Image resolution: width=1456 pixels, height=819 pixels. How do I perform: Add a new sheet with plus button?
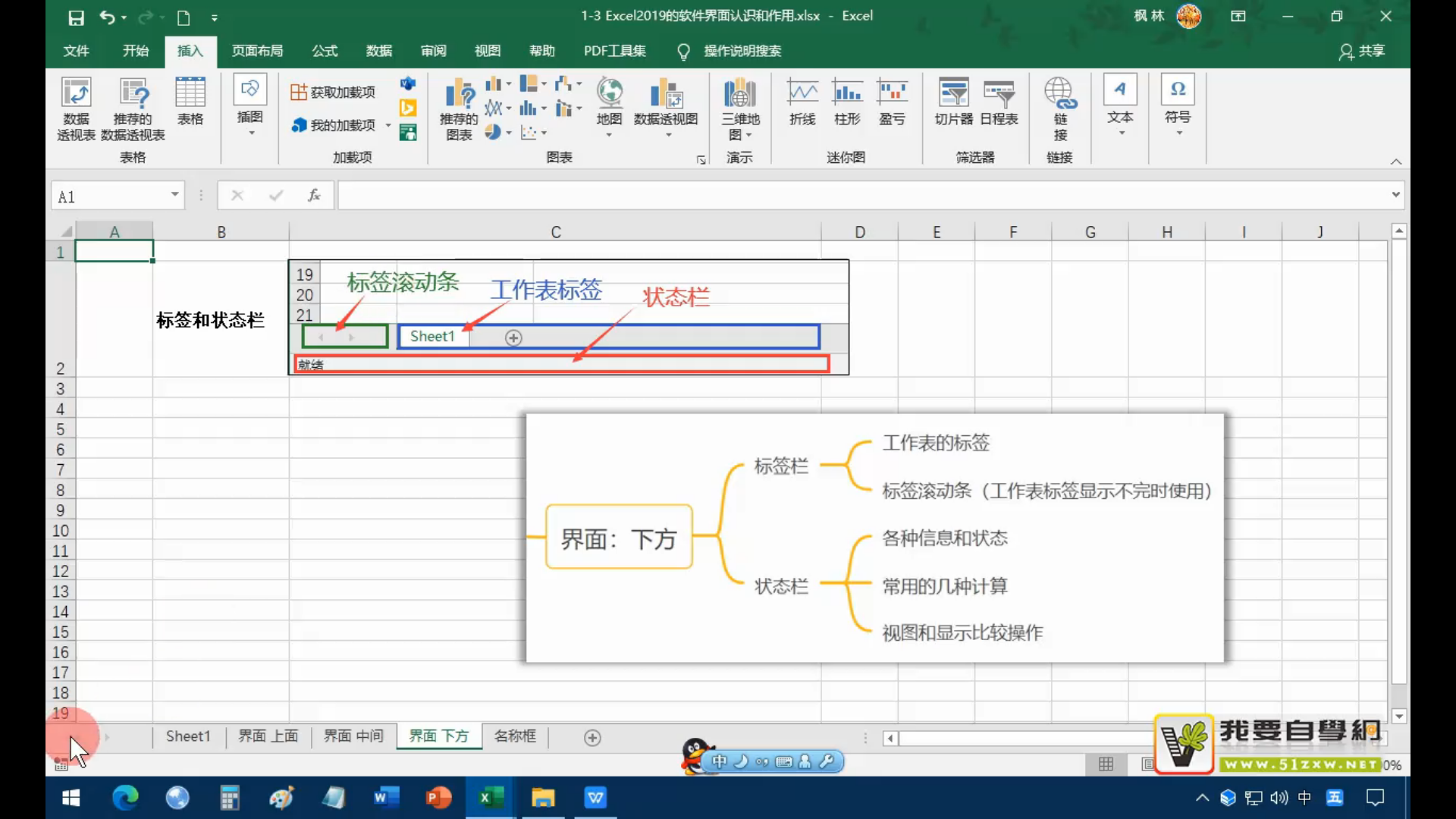click(x=592, y=738)
